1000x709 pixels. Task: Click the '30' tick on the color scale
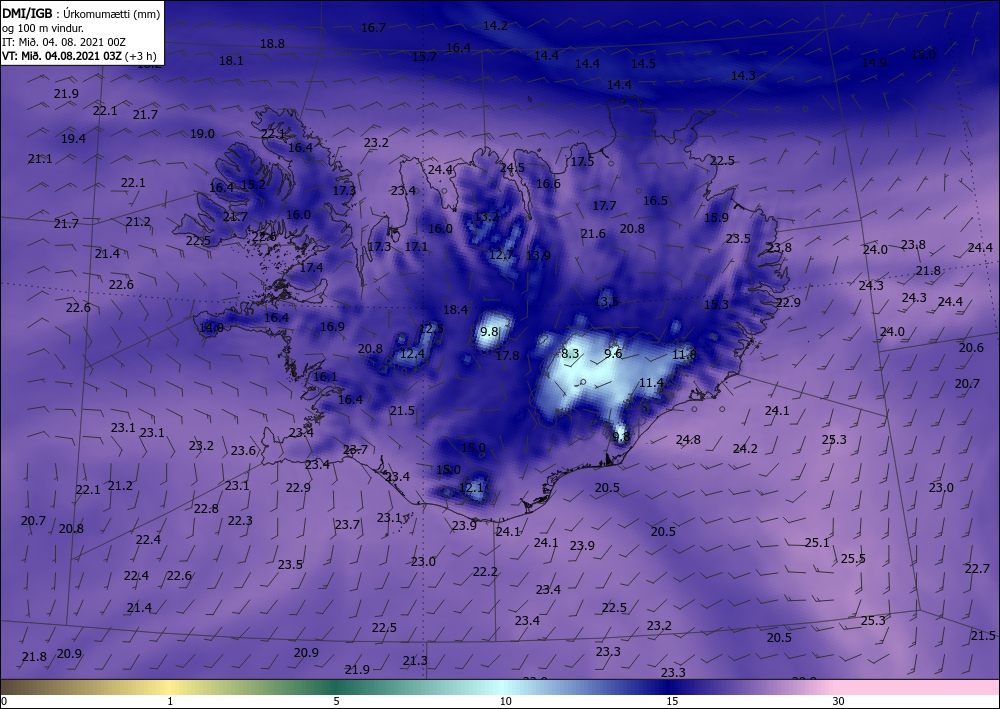[838, 701]
